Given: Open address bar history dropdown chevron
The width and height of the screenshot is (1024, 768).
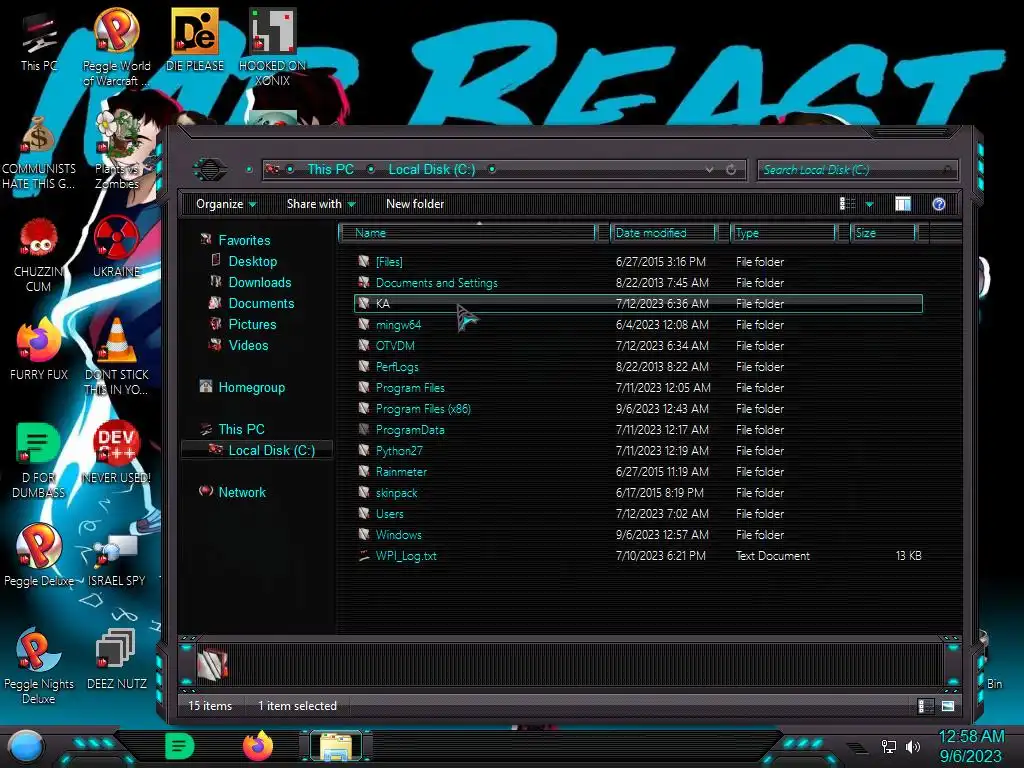Looking at the screenshot, I should pyautogui.click(x=709, y=170).
